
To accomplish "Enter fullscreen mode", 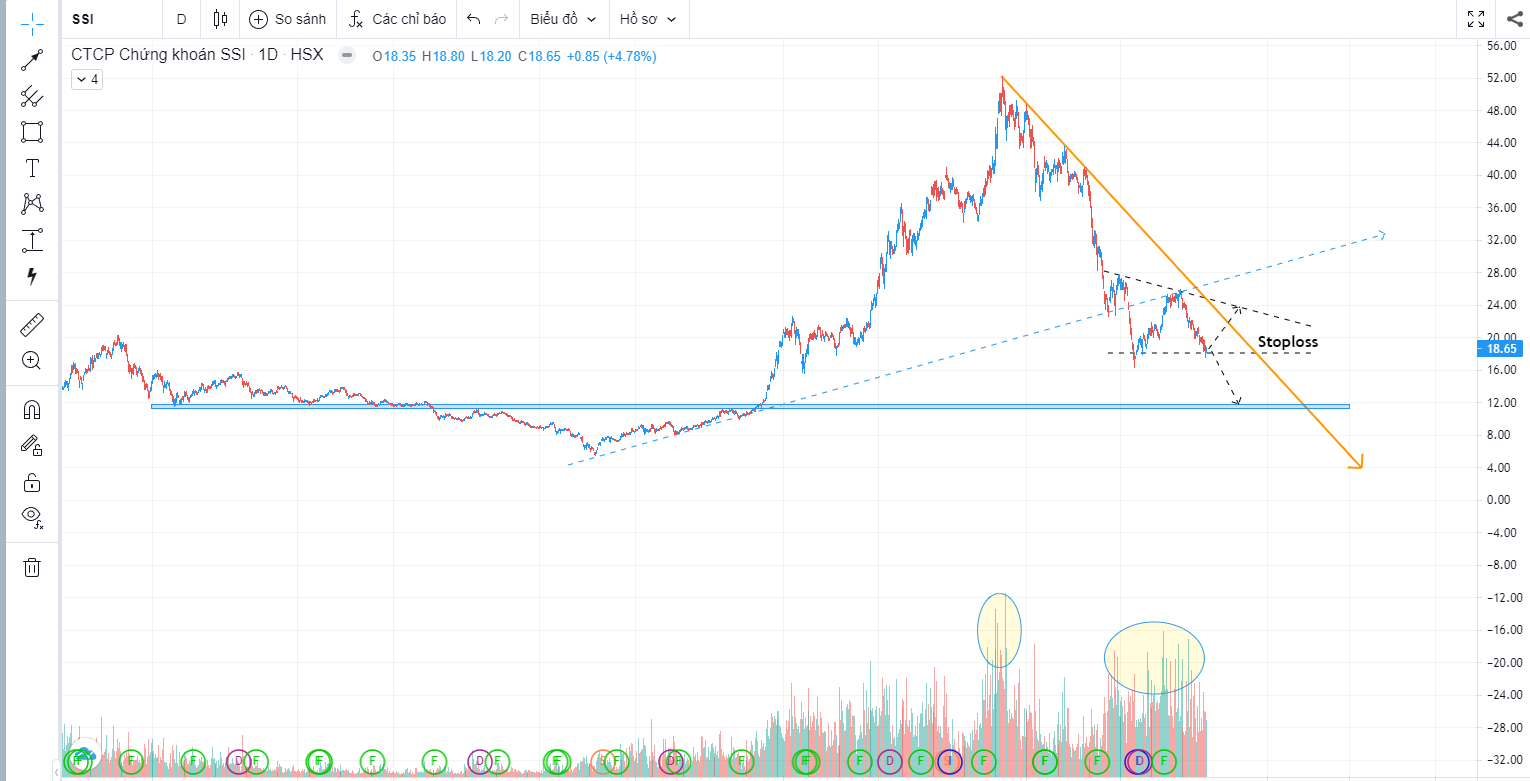I will (x=1476, y=19).
